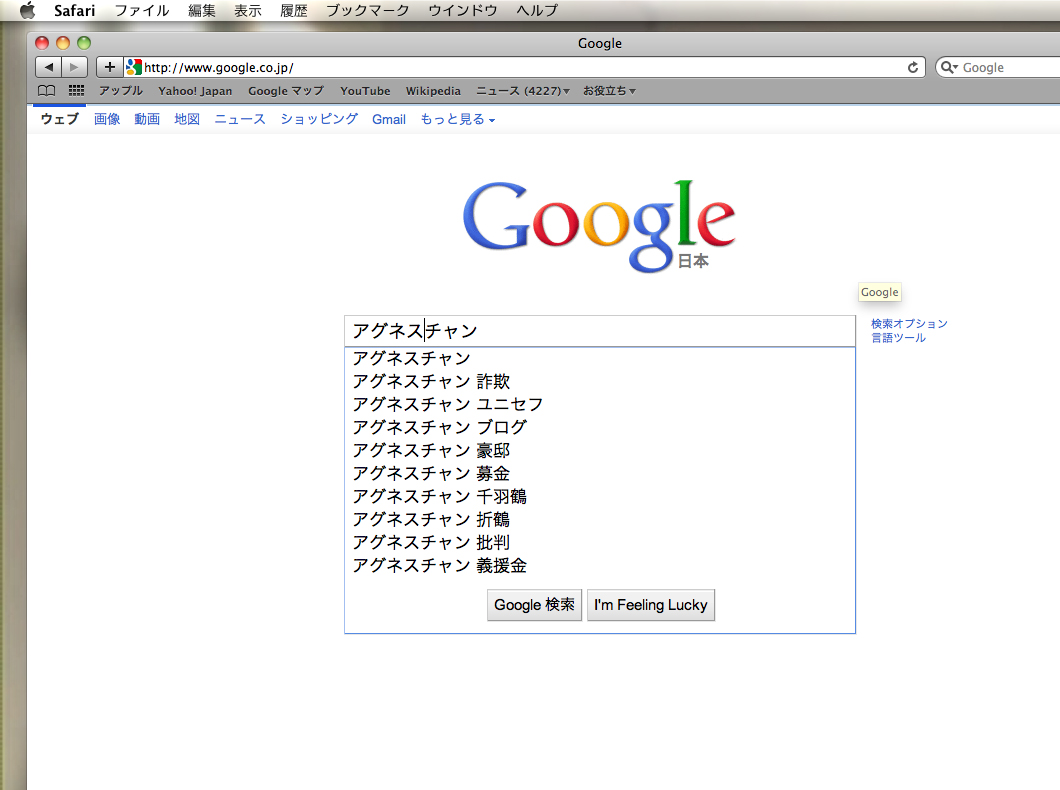Image resolution: width=1060 pixels, height=790 pixels.
Task: Open the ブックマーク menu in menu bar
Action: [367, 11]
